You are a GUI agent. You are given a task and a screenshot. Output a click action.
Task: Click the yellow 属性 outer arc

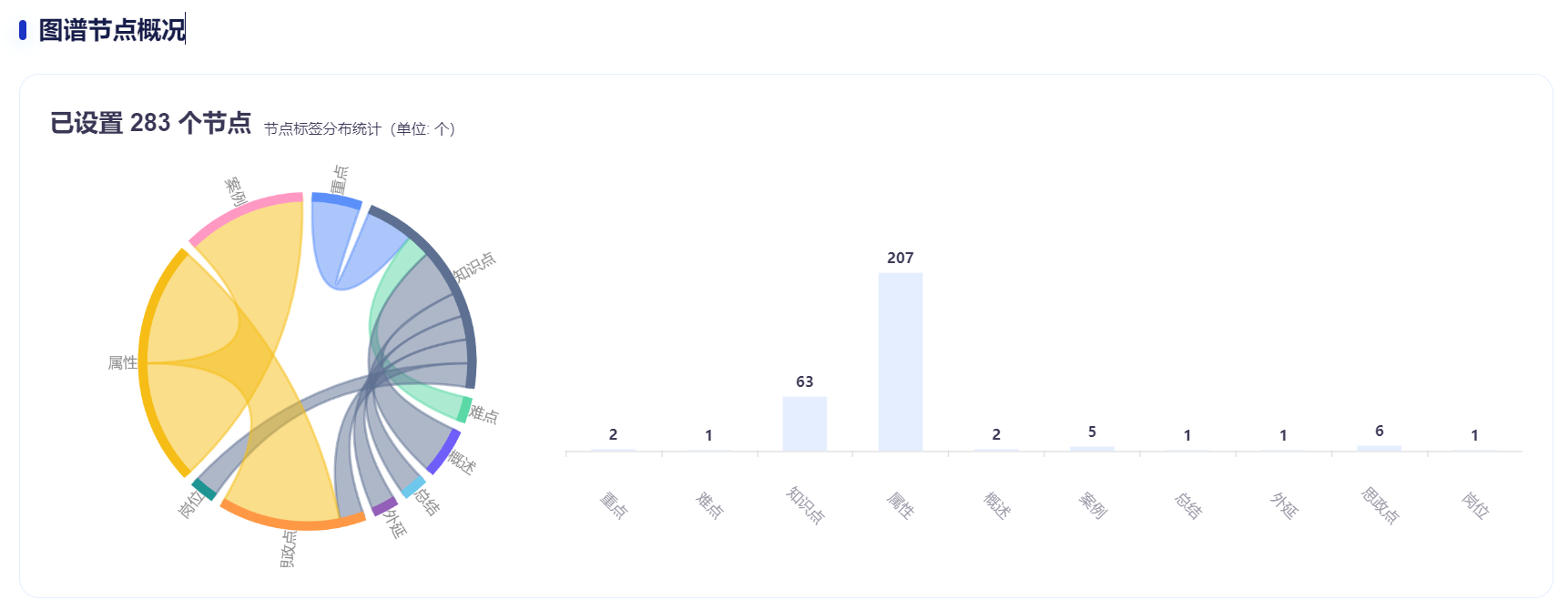(146, 364)
